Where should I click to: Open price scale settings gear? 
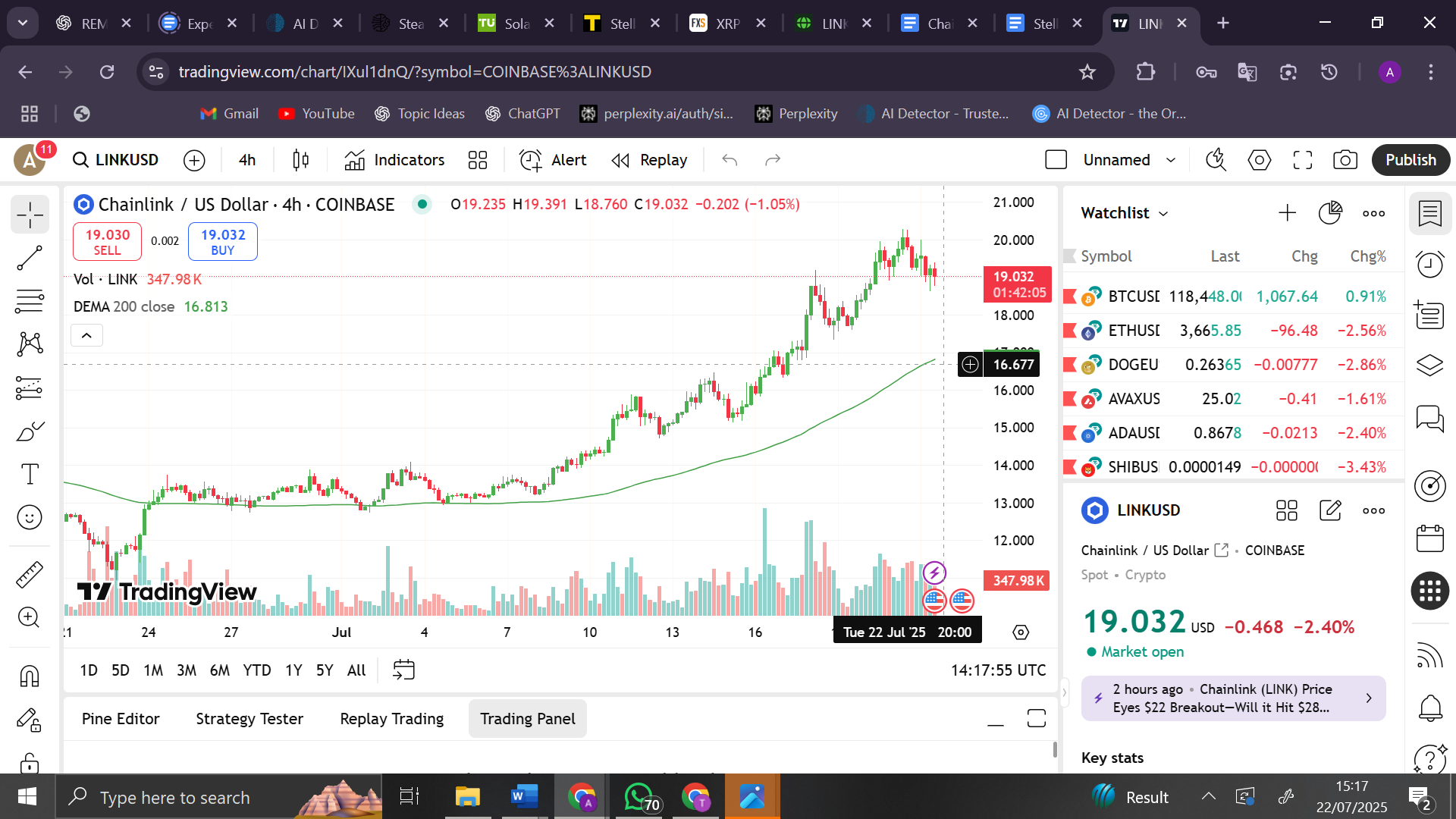(x=1021, y=632)
